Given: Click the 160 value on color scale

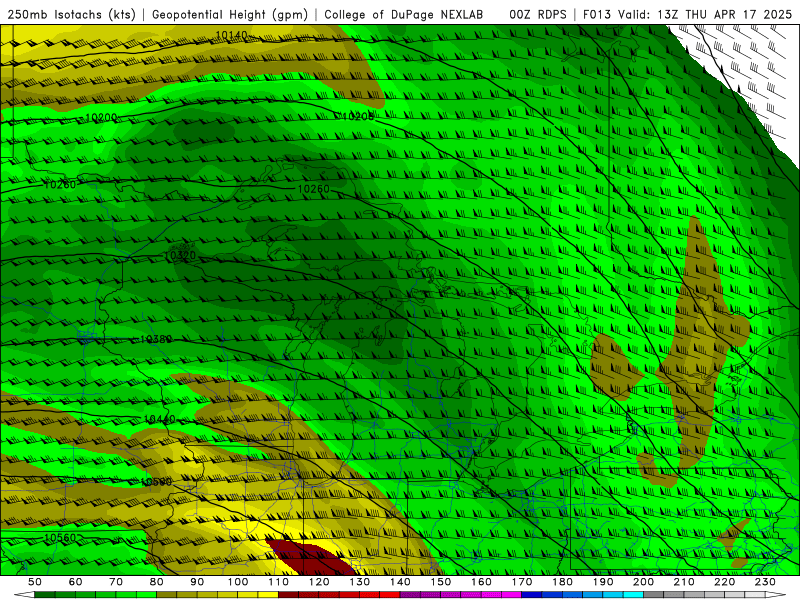Looking at the screenshot, I should click(481, 582).
